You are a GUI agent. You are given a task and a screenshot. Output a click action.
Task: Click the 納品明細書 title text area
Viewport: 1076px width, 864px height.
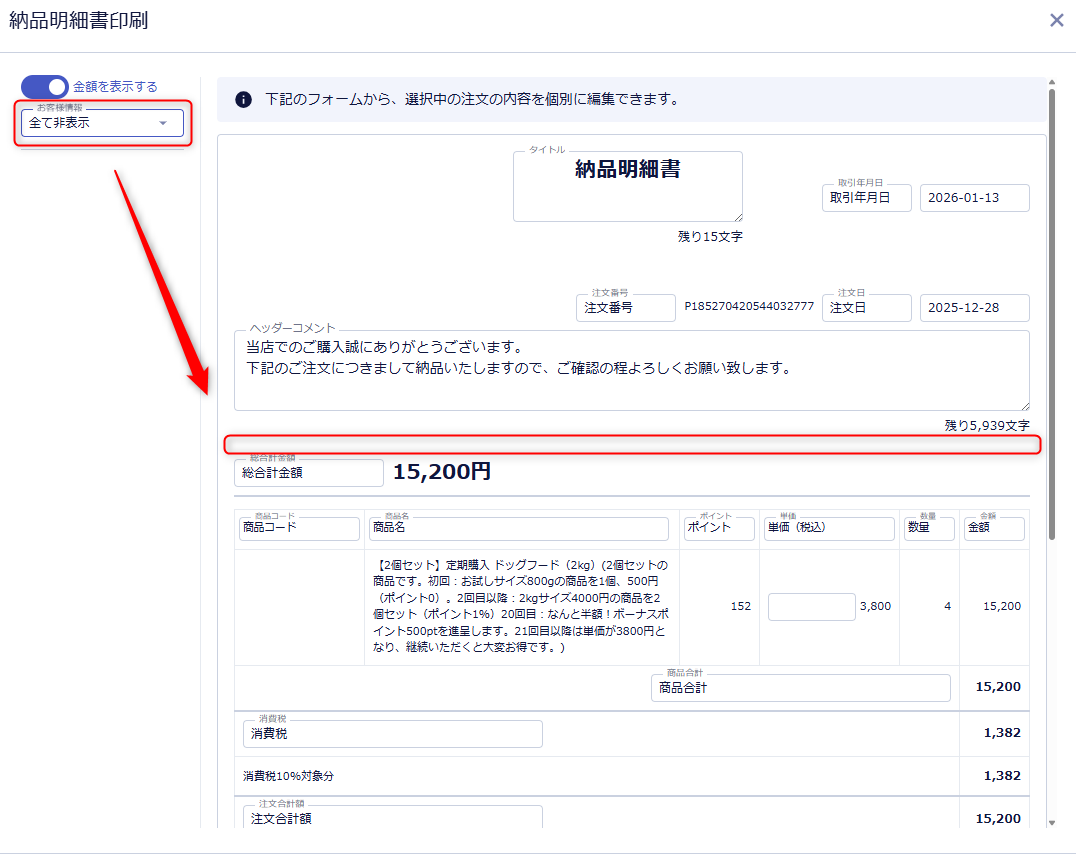(627, 186)
